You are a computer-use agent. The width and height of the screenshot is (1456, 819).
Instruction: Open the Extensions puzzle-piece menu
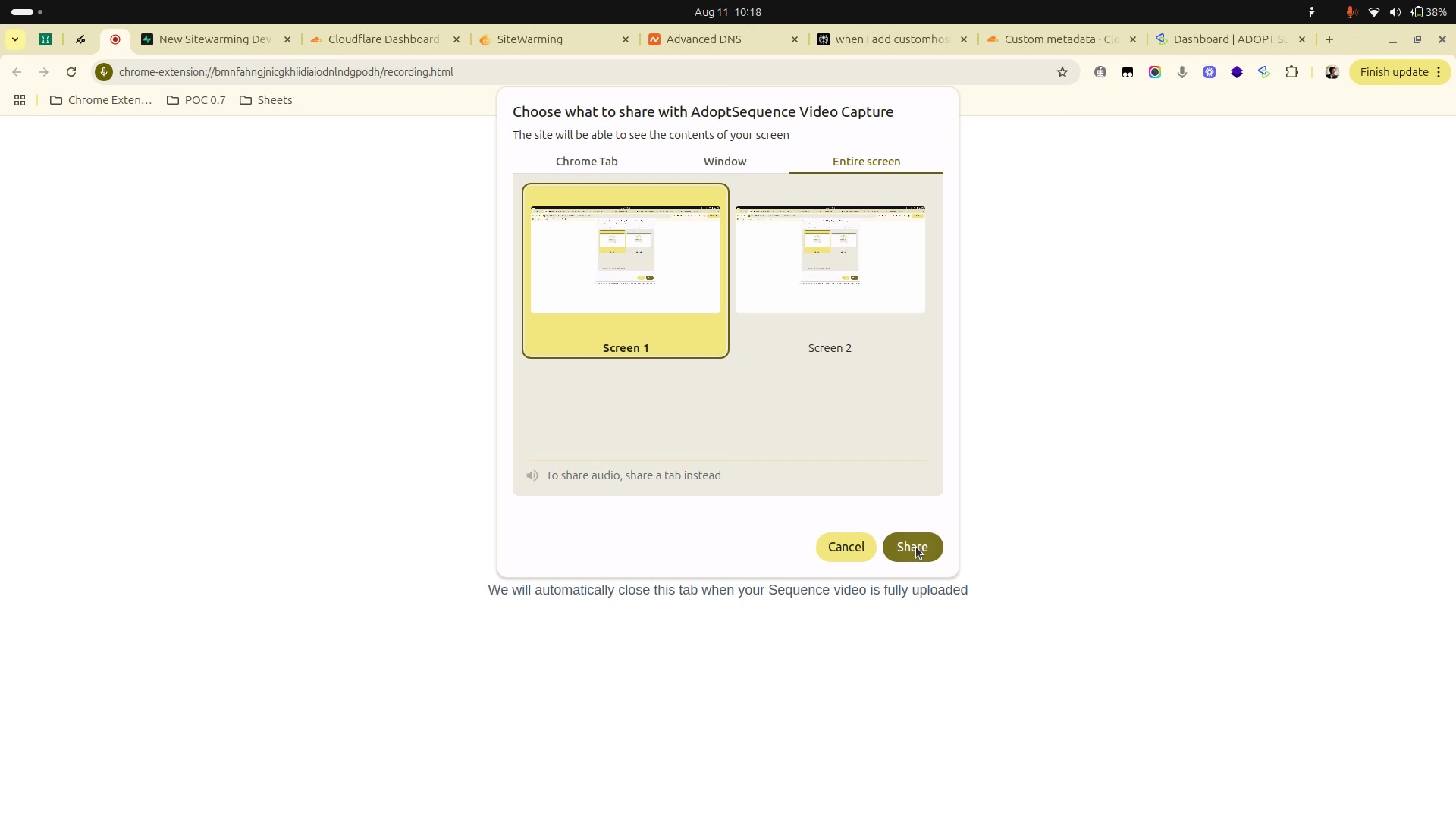[1291, 72]
